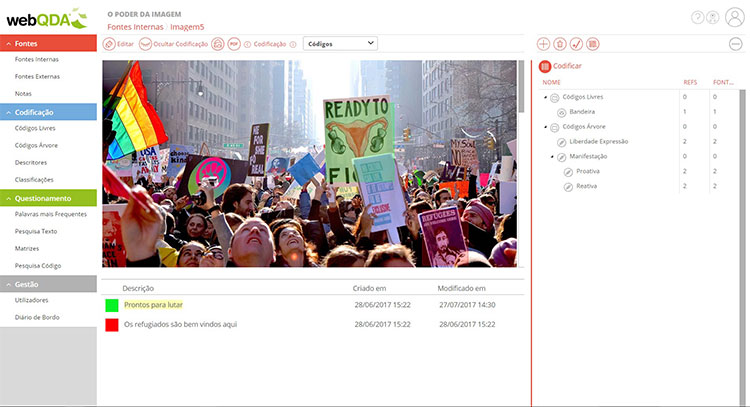The height and width of the screenshot is (407, 750).
Task: Collapse the Códigos Livres tree node
Action: tap(545, 97)
